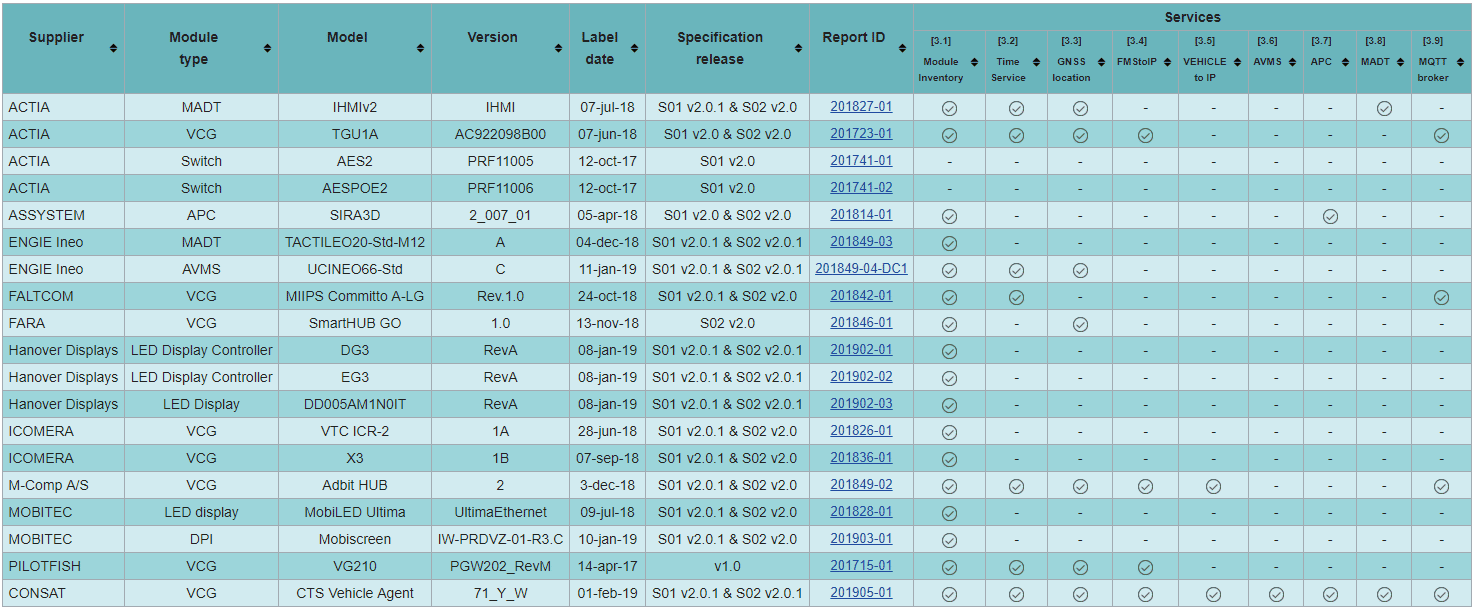
Task: Open report 201902-02 link
Action: pos(861,377)
